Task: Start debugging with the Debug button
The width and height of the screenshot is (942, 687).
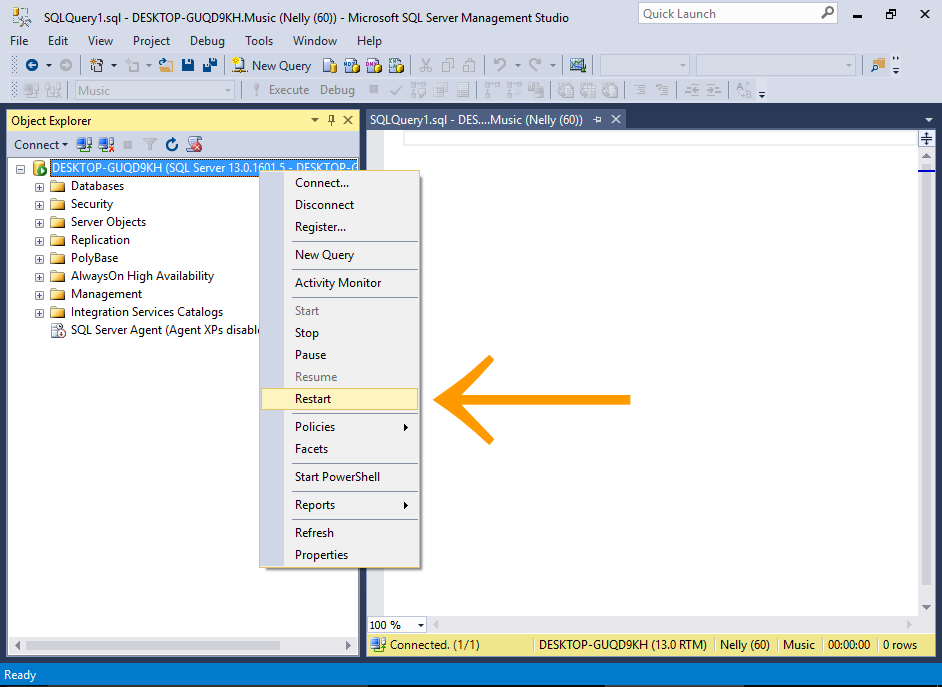Action: [x=337, y=89]
